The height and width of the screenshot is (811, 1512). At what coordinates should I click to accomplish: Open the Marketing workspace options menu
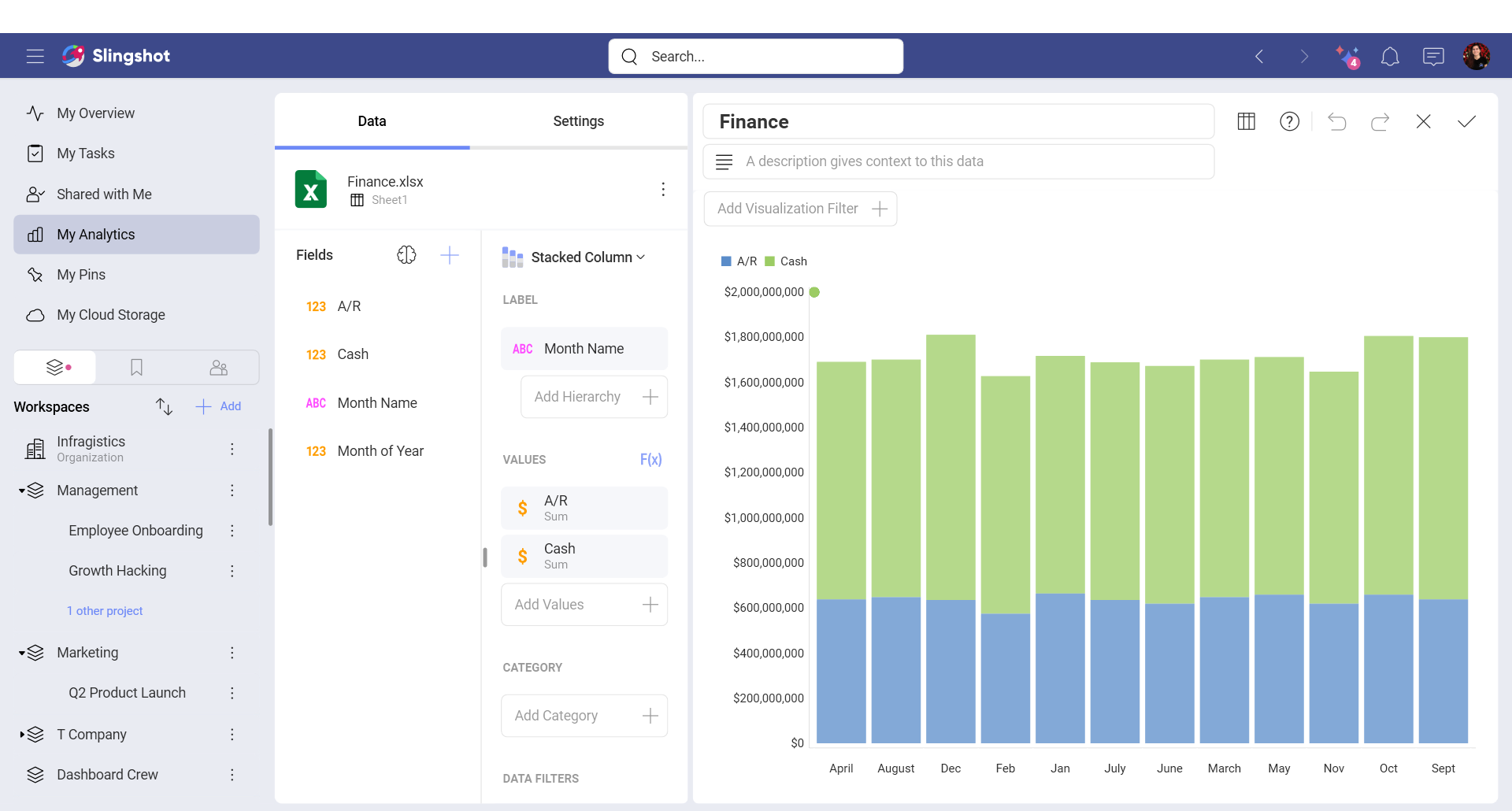click(x=232, y=653)
